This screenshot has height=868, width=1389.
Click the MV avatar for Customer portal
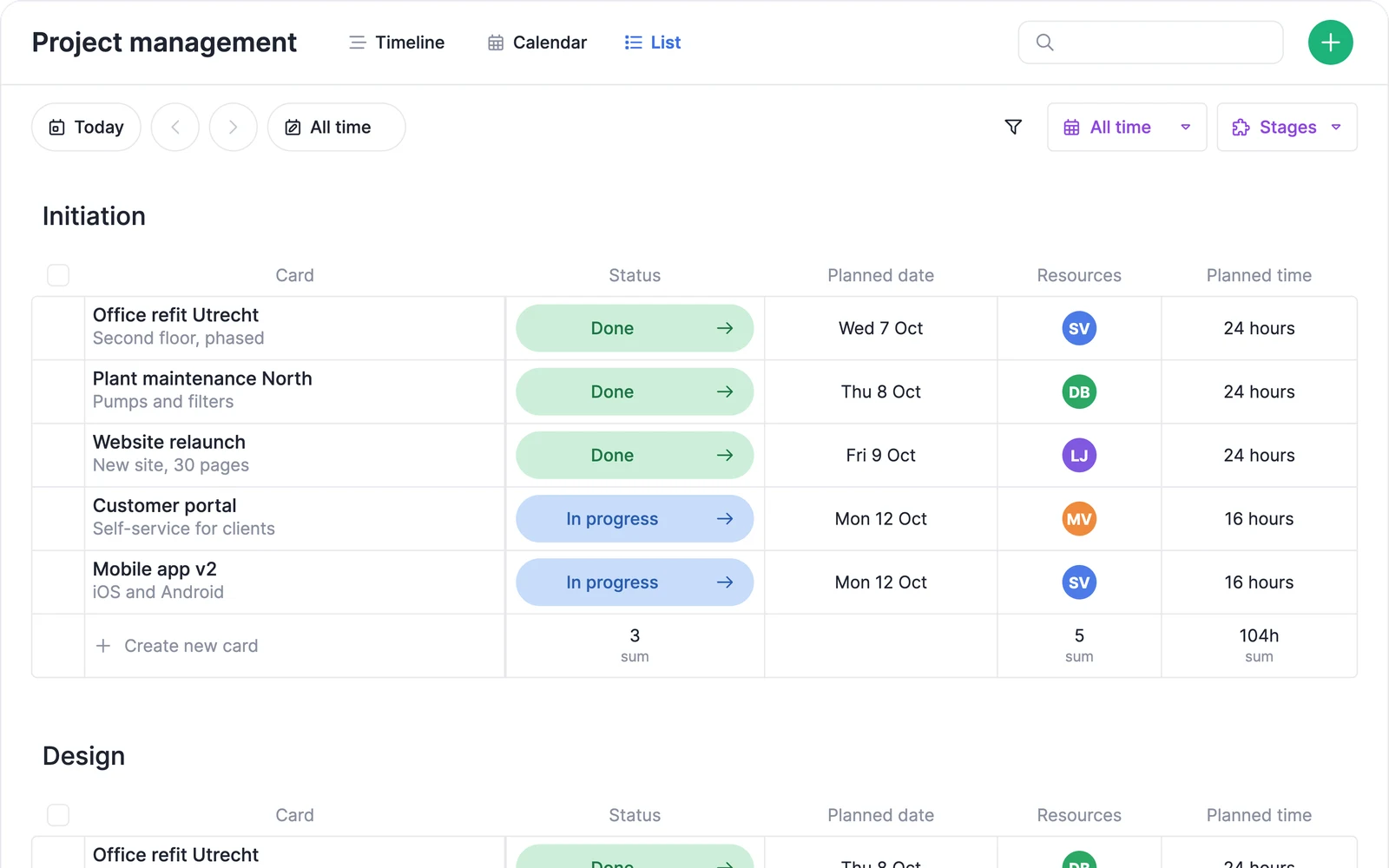pyautogui.click(x=1079, y=519)
